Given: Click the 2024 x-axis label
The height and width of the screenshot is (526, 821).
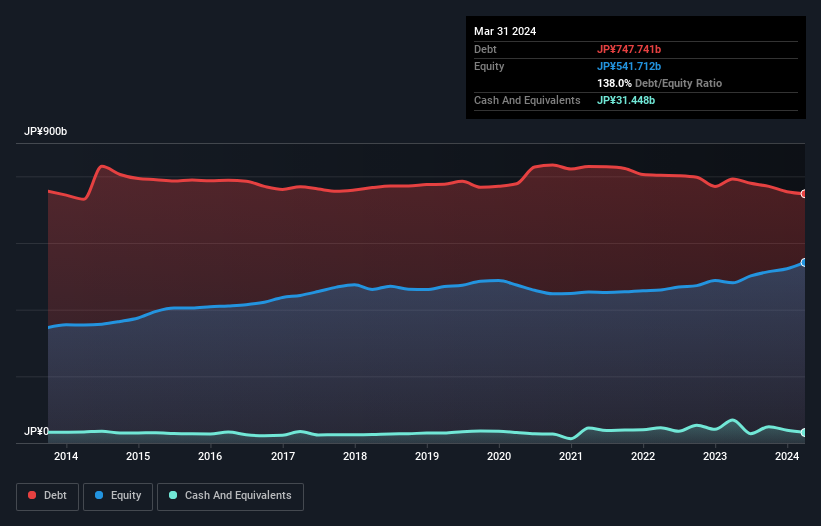Looking at the screenshot, I should pyautogui.click(x=787, y=456).
